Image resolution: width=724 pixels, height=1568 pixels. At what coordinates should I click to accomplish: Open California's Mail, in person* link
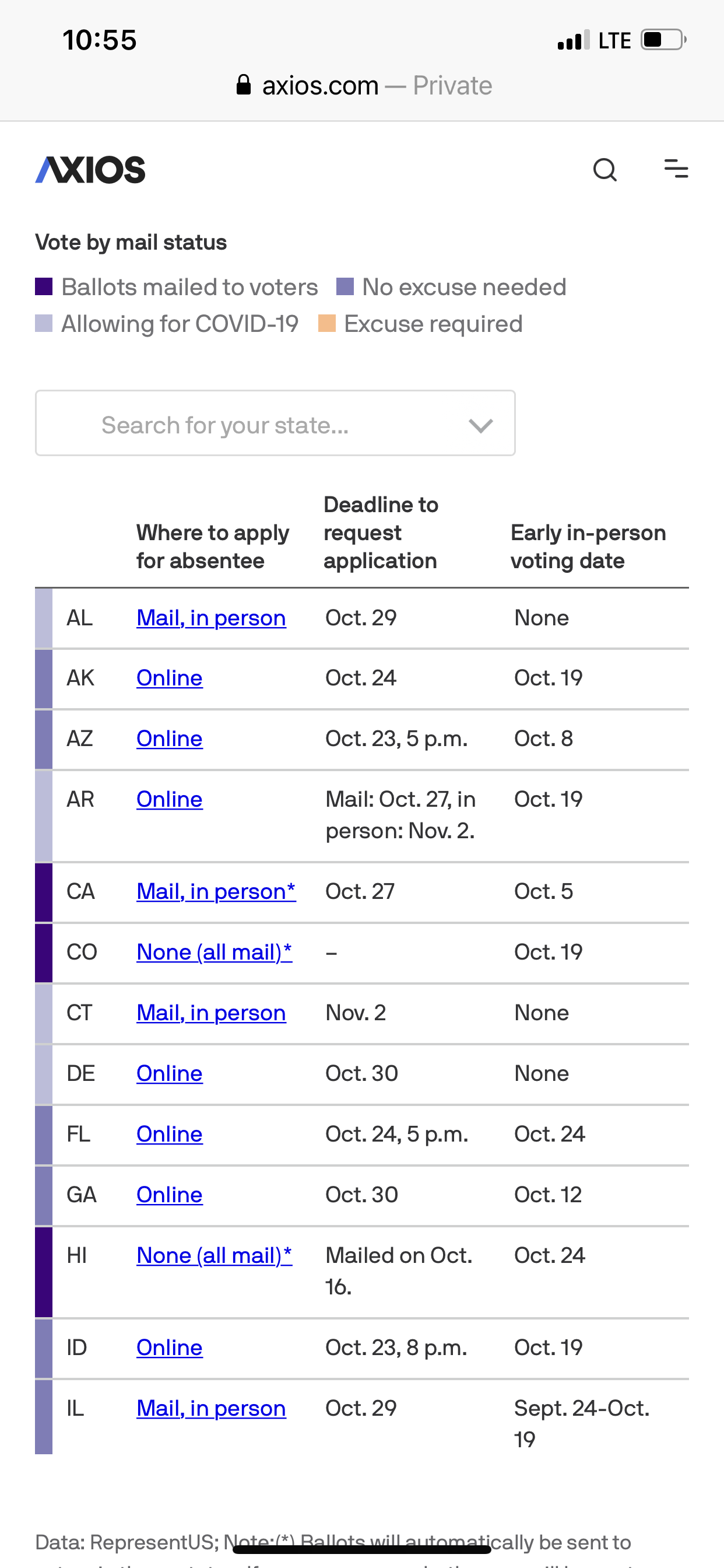click(216, 892)
